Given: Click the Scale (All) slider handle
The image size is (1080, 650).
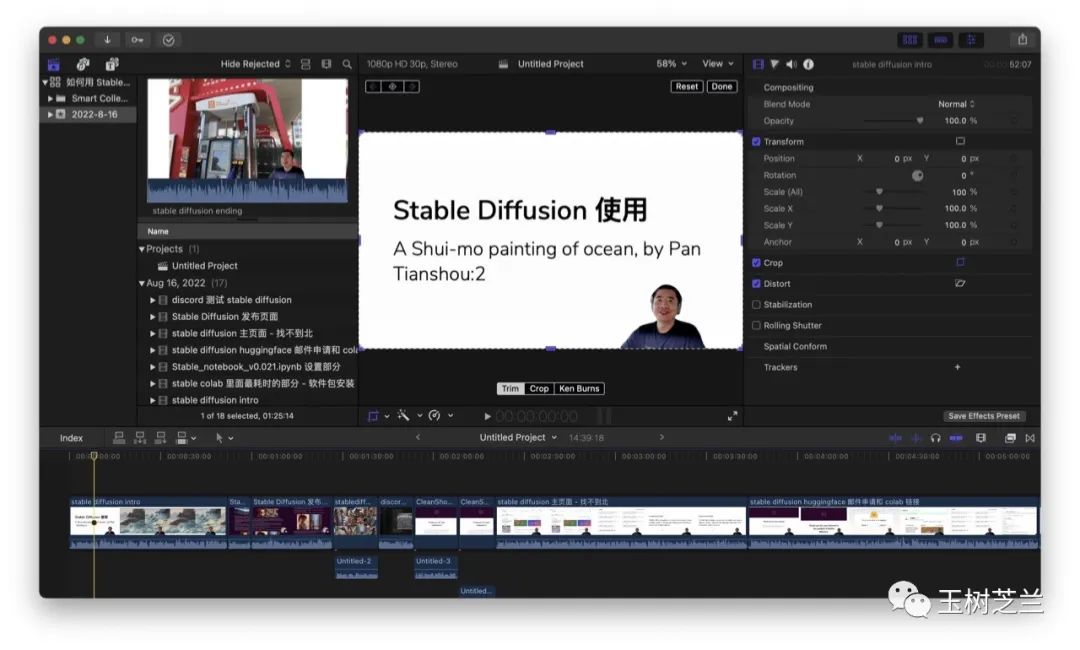Looking at the screenshot, I should pyautogui.click(x=880, y=192).
